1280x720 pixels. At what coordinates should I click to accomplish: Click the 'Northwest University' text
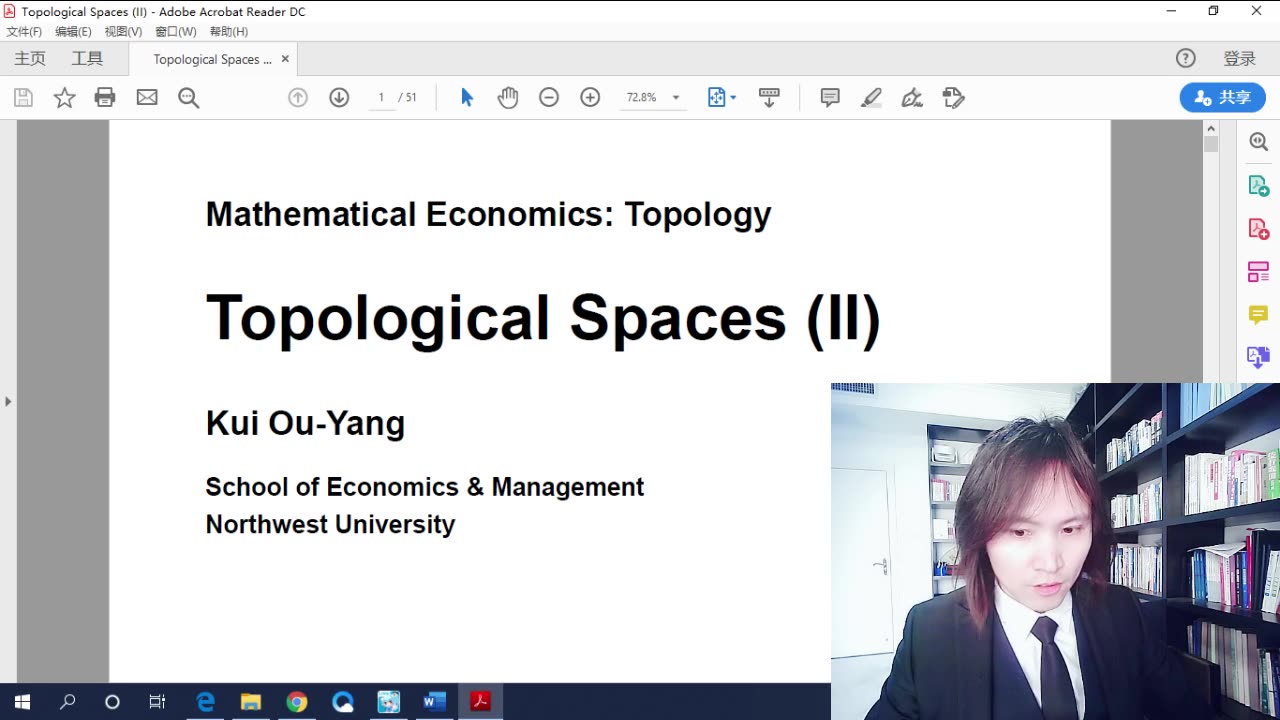330,524
